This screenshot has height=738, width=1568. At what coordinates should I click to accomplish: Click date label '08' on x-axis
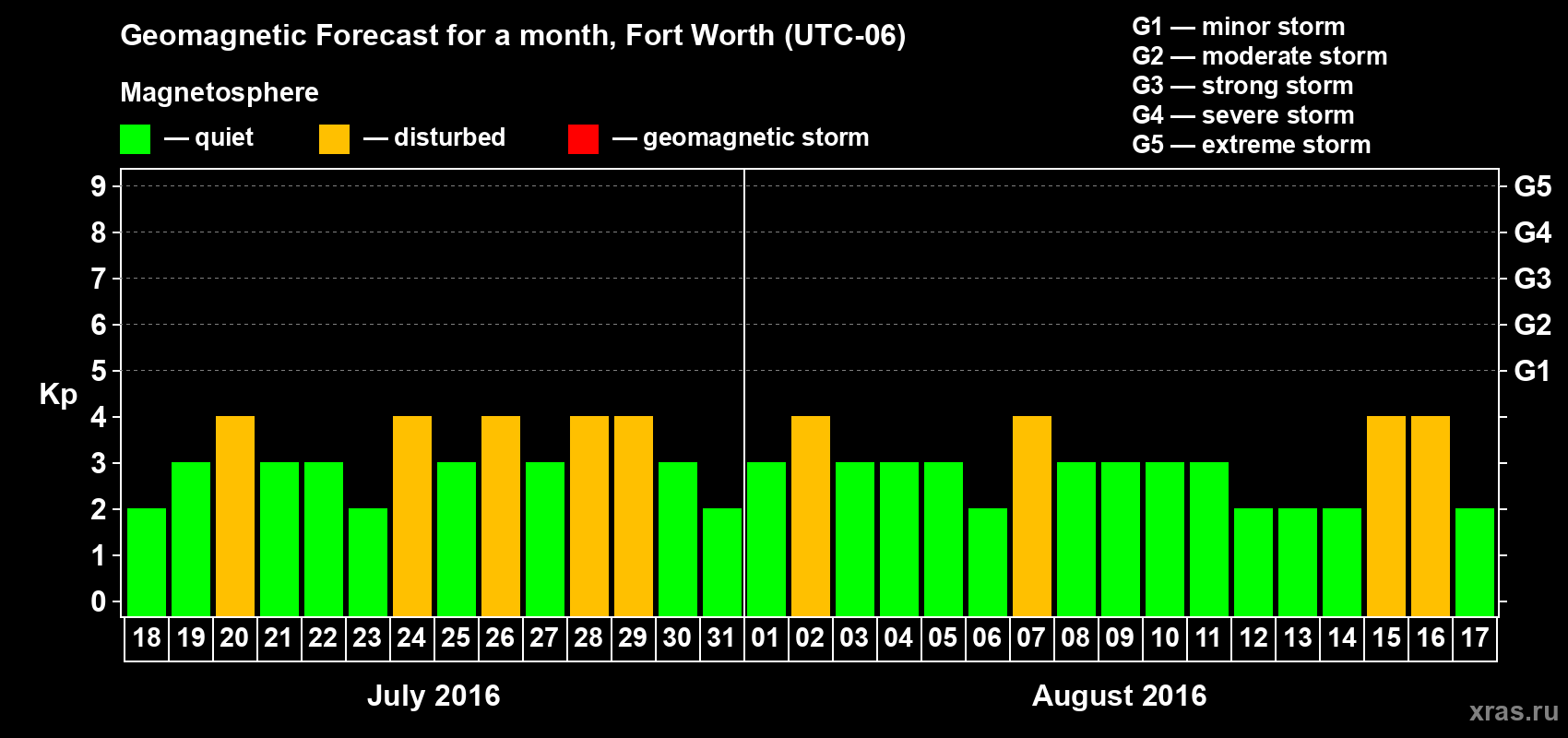coord(1075,638)
